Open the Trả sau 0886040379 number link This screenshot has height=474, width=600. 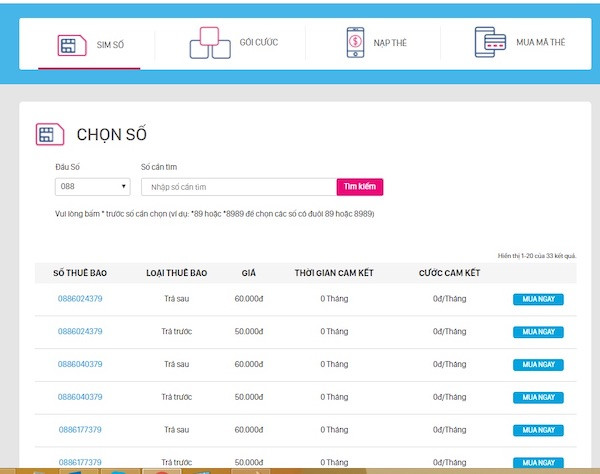coord(80,364)
